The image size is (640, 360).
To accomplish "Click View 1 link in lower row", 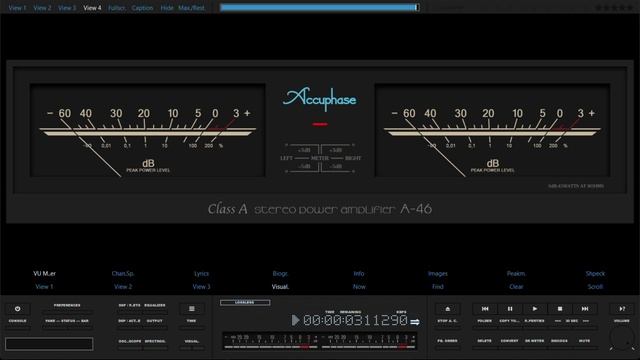I will 44,287.
